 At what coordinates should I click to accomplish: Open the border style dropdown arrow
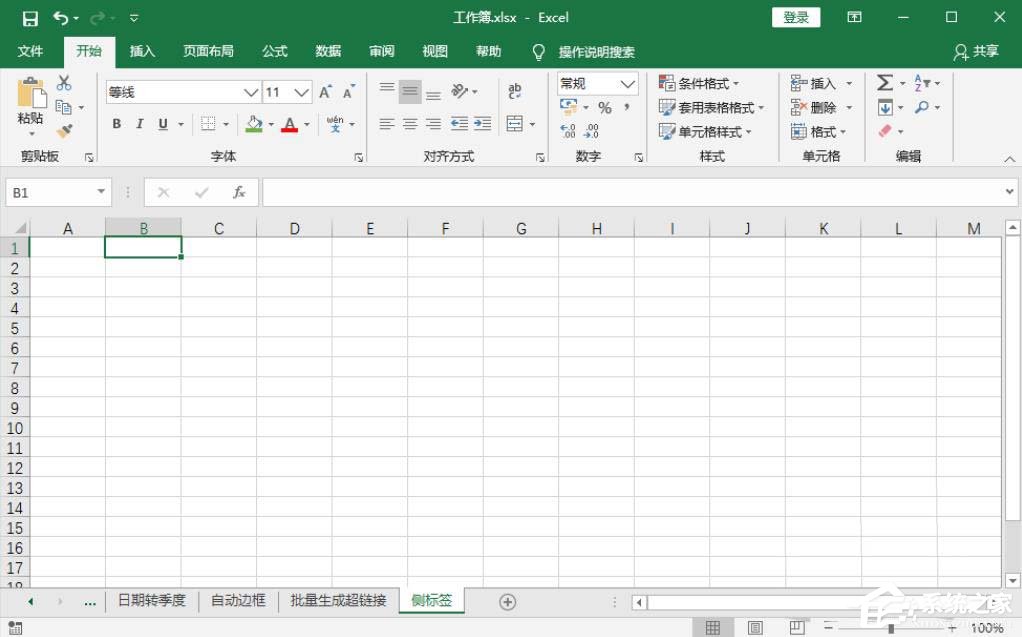click(x=226, y=124)
